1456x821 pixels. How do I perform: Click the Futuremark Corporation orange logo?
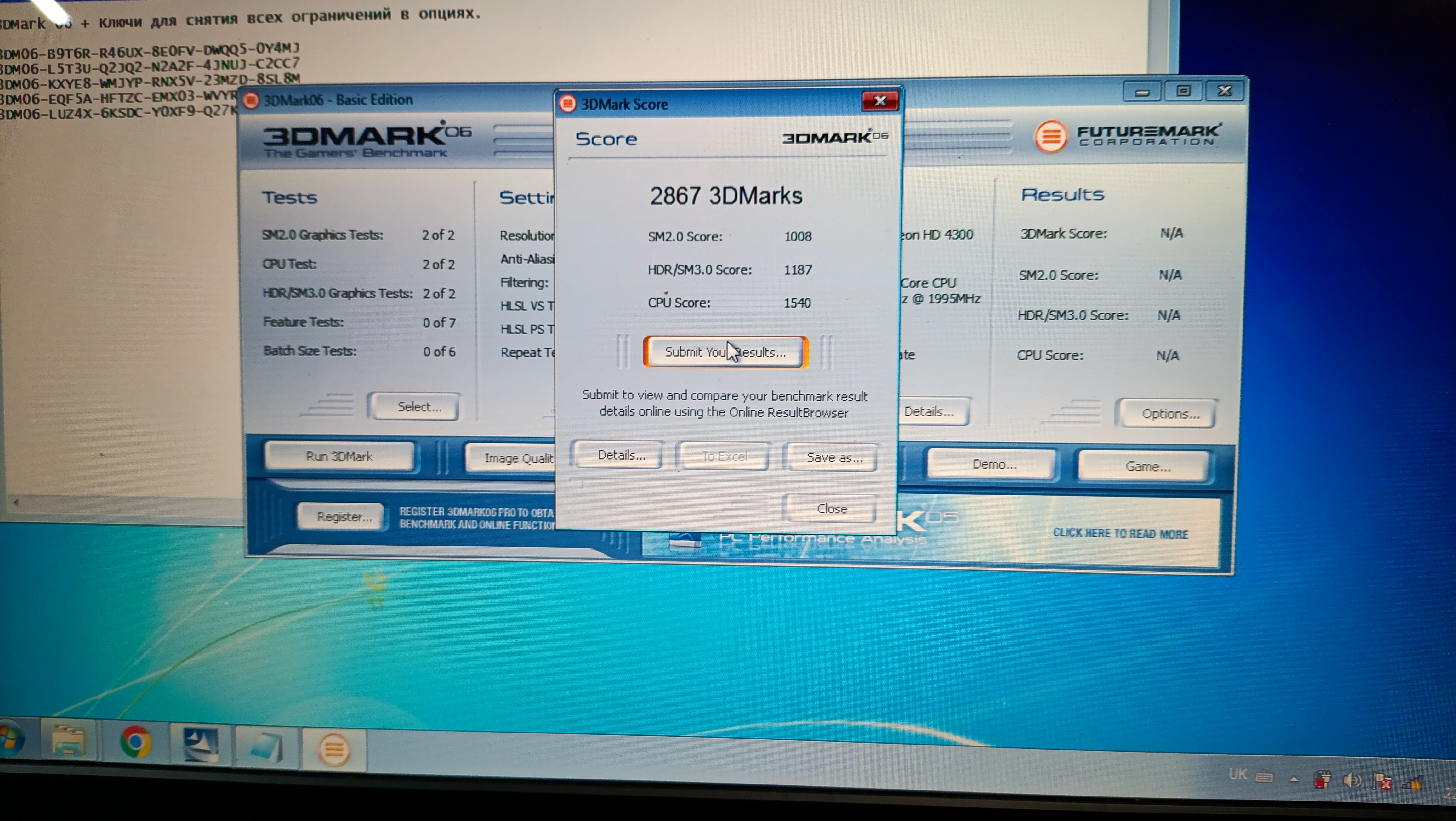pos(1050,136)
